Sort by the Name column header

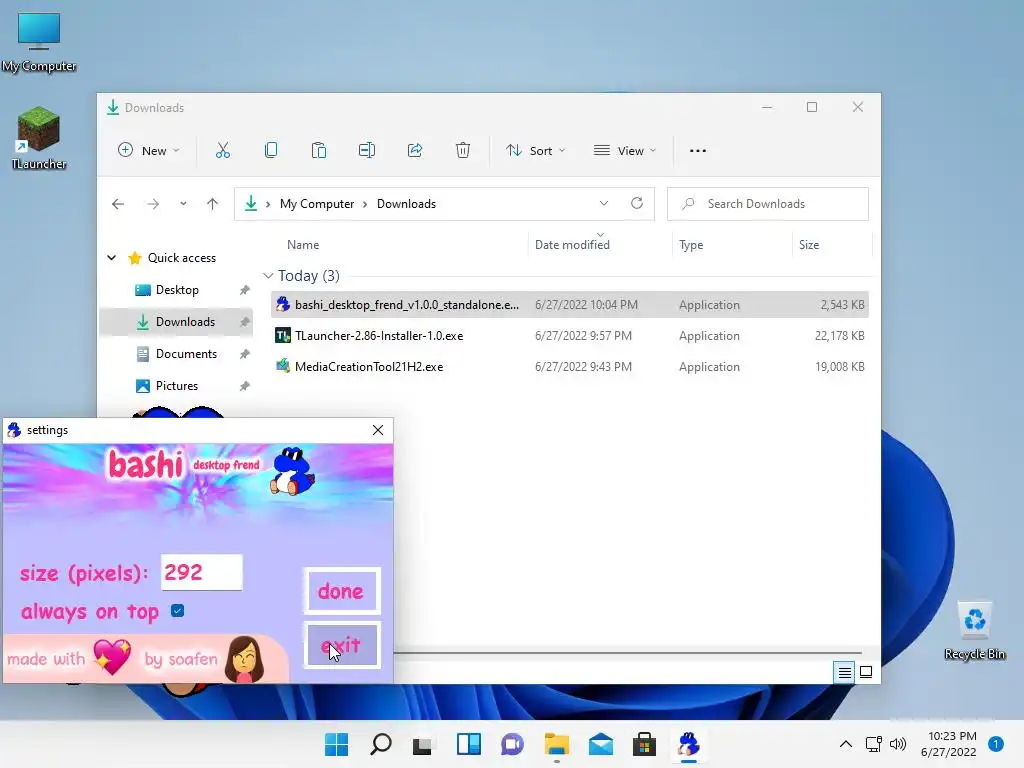click(303, 245)
